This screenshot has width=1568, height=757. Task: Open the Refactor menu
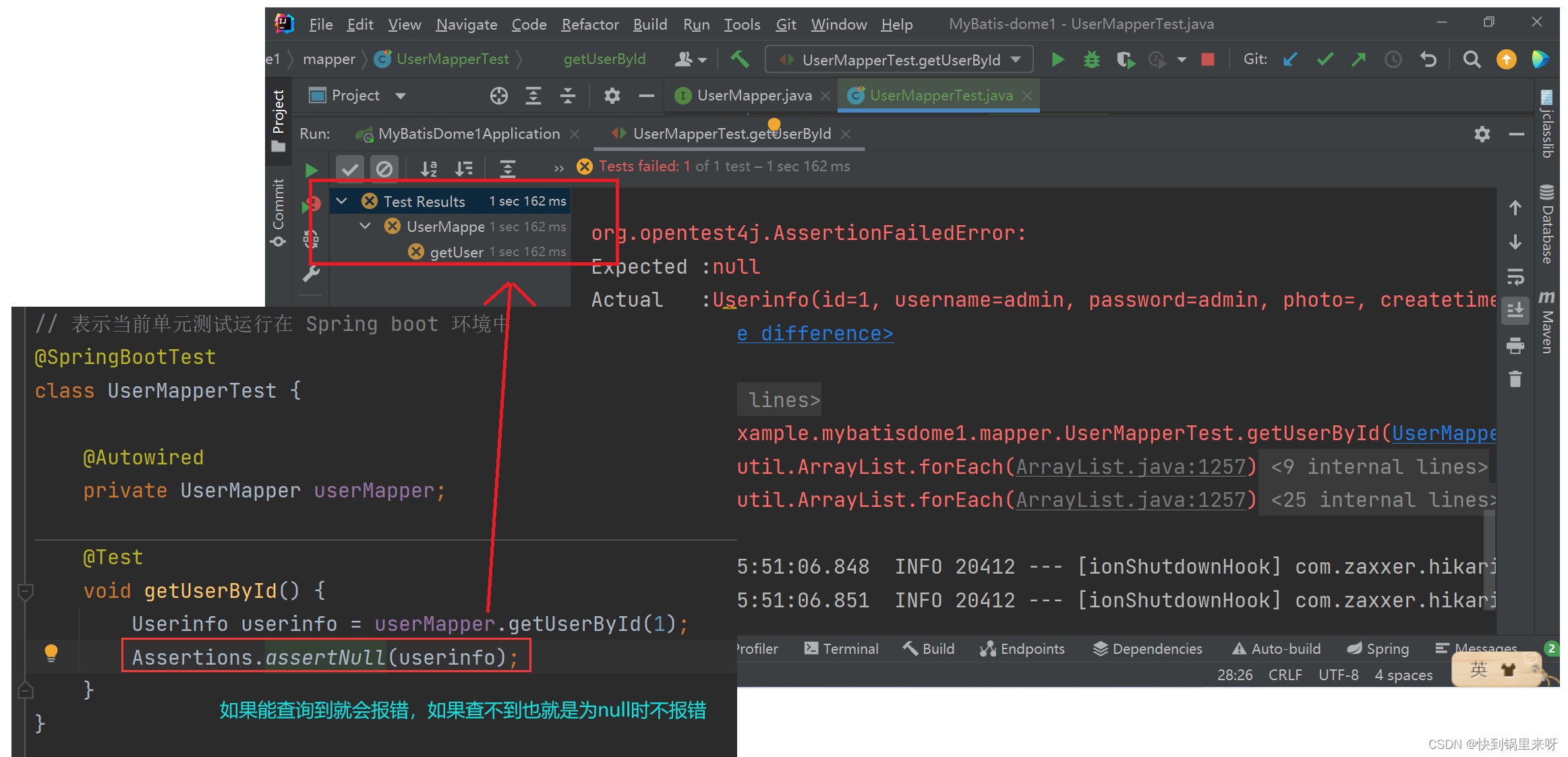point(589,24)
